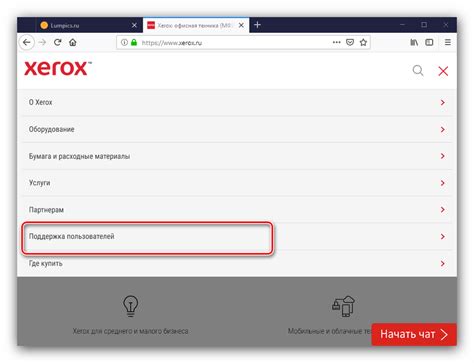Image resolution: width=474 pixels, height=363 pixels.
Task: Expand Где купить with its chevron
Action: [x=443, y=263]
